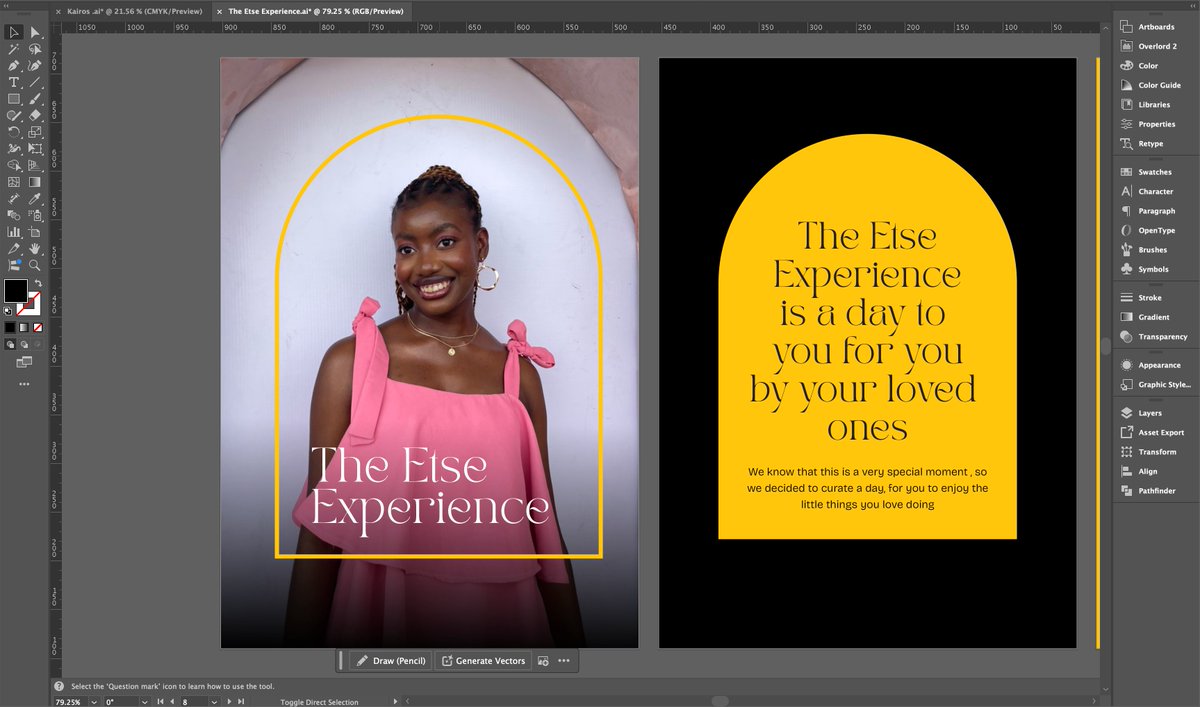Enable Draw Normal mode
This screenshot has width=1200, height=707.
coord(9,343)
